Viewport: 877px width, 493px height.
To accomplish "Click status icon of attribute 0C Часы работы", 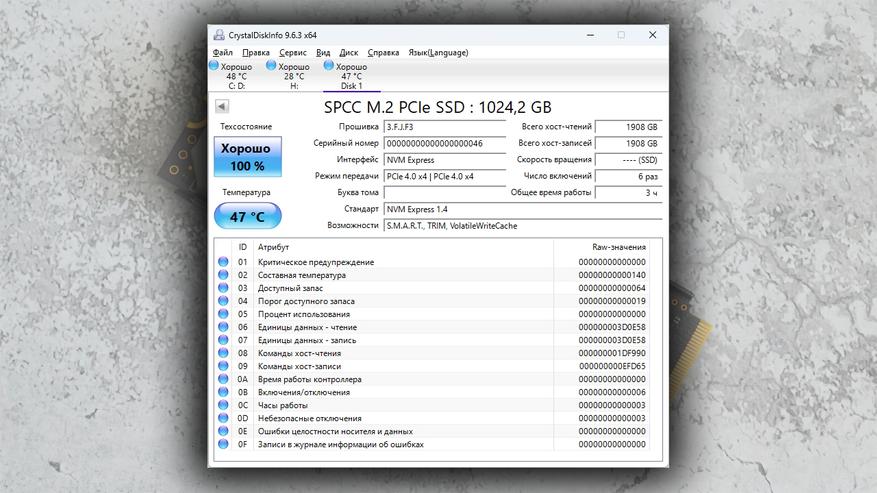I will [x=223, y=405].
